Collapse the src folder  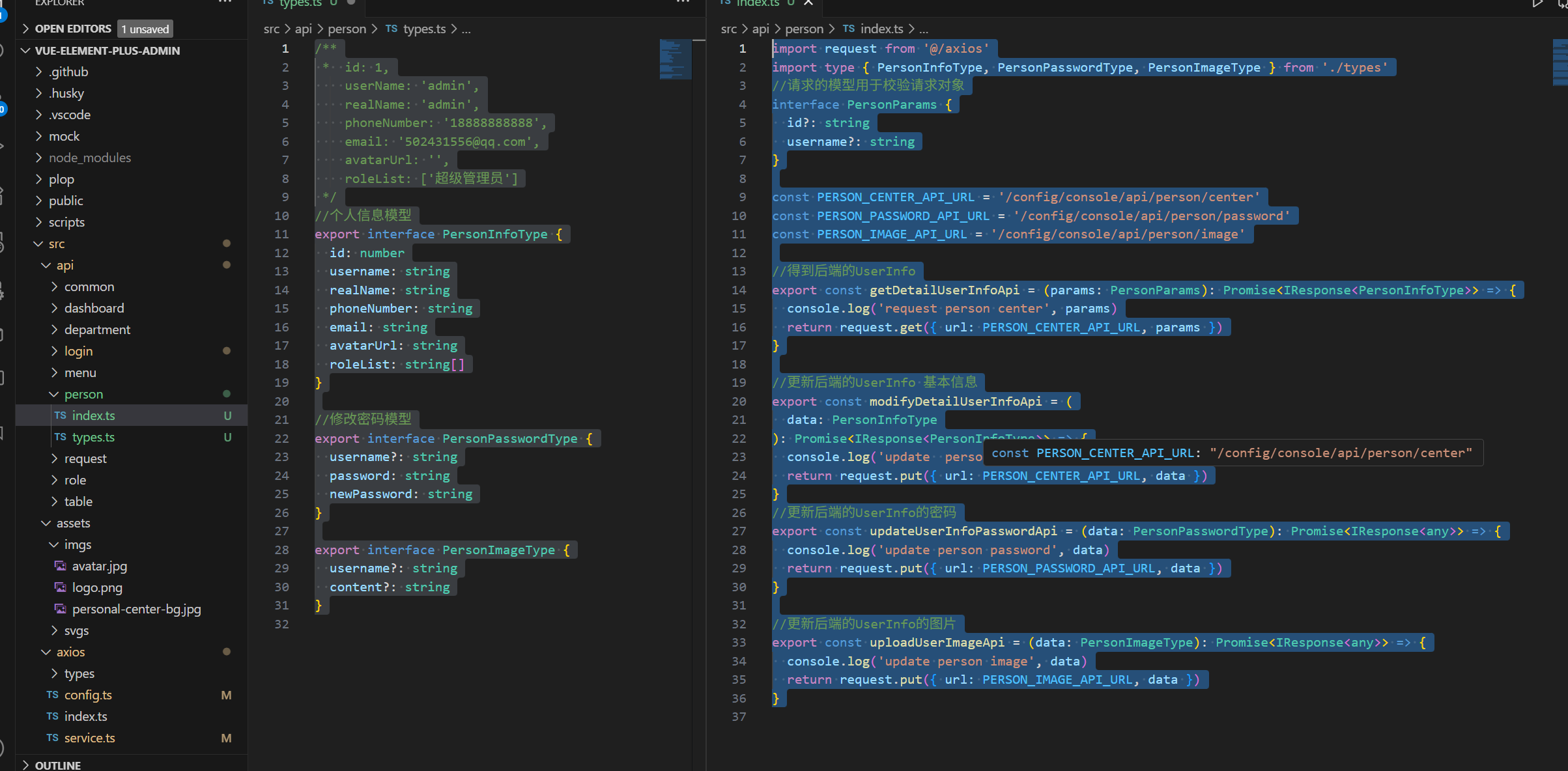(39, 244)
